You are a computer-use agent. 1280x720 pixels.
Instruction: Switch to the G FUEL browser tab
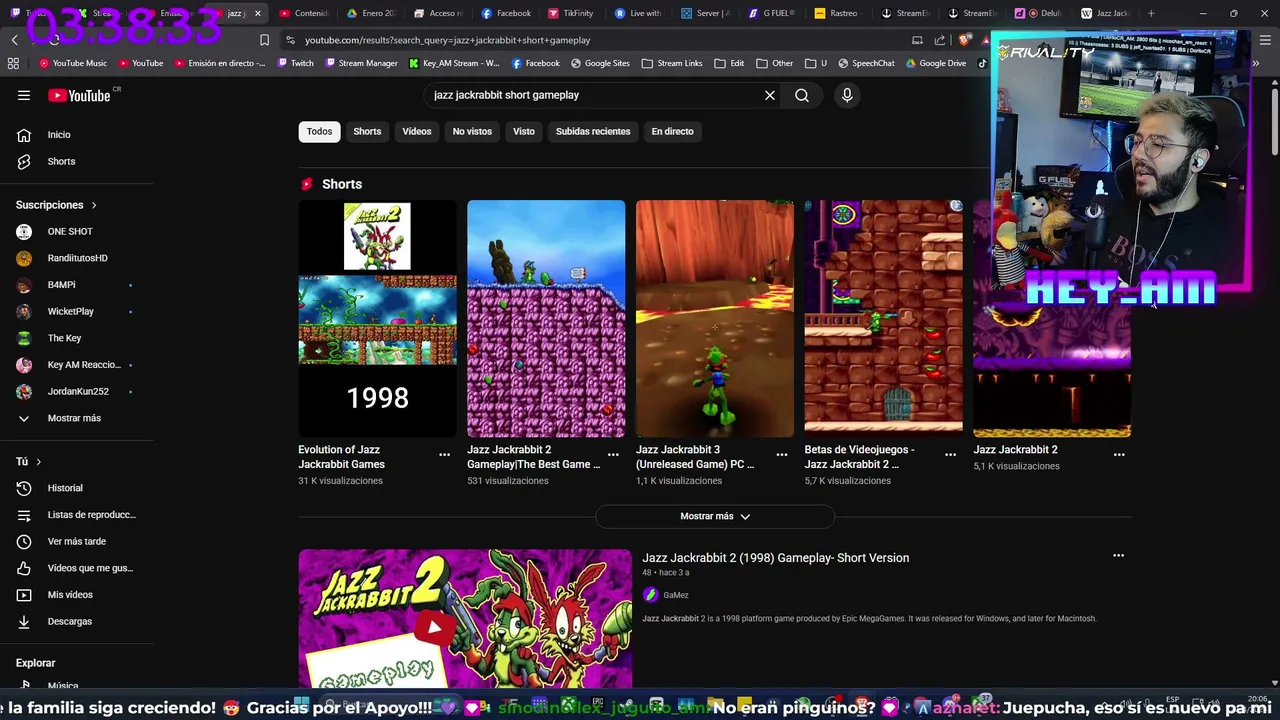pyautogui.click(x=771, y=13)
